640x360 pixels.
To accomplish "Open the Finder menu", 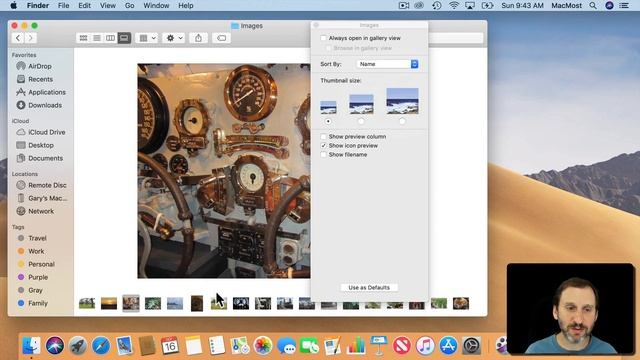I will [38, 6].
